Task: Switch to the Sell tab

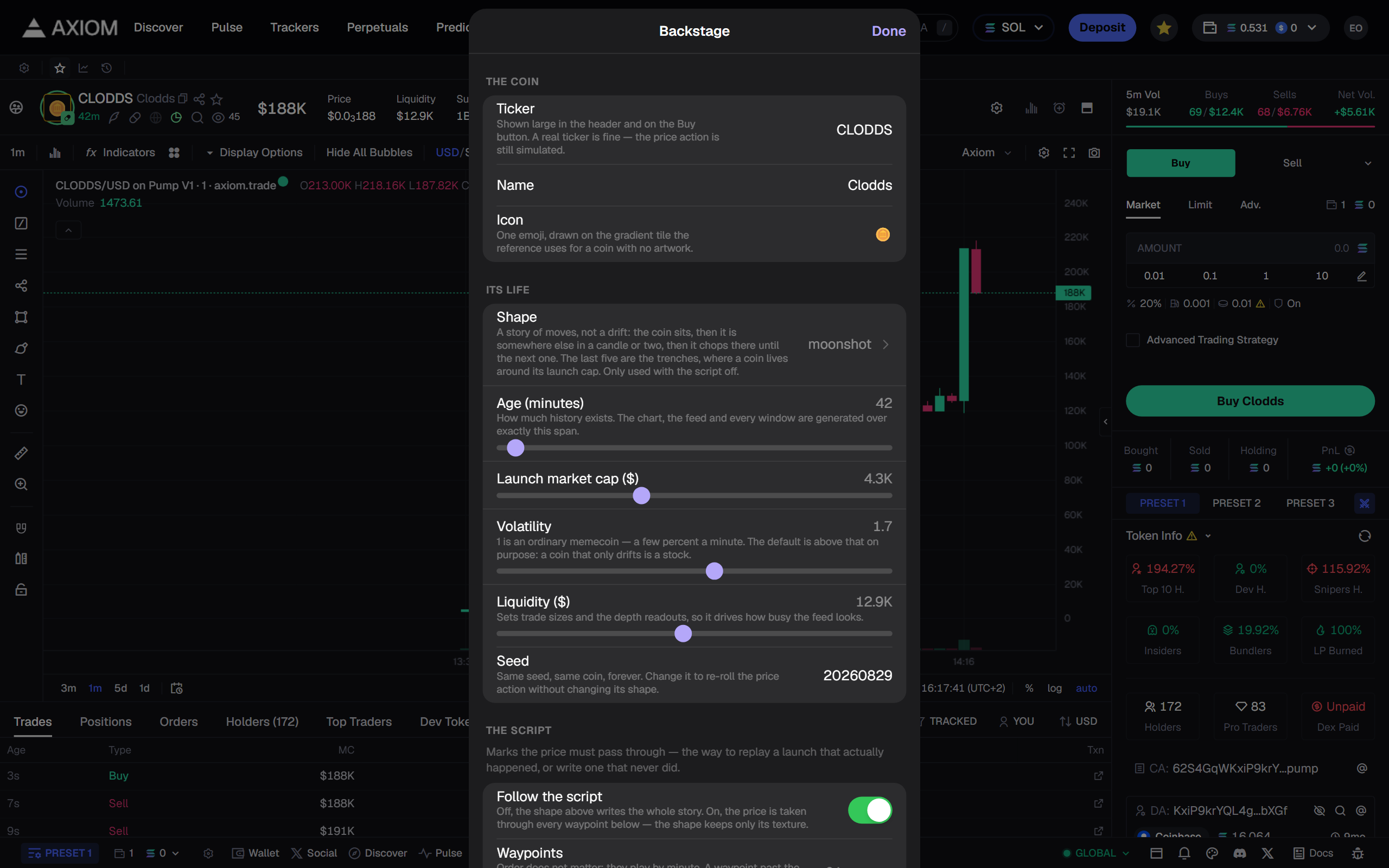Action: point(1291,163)
